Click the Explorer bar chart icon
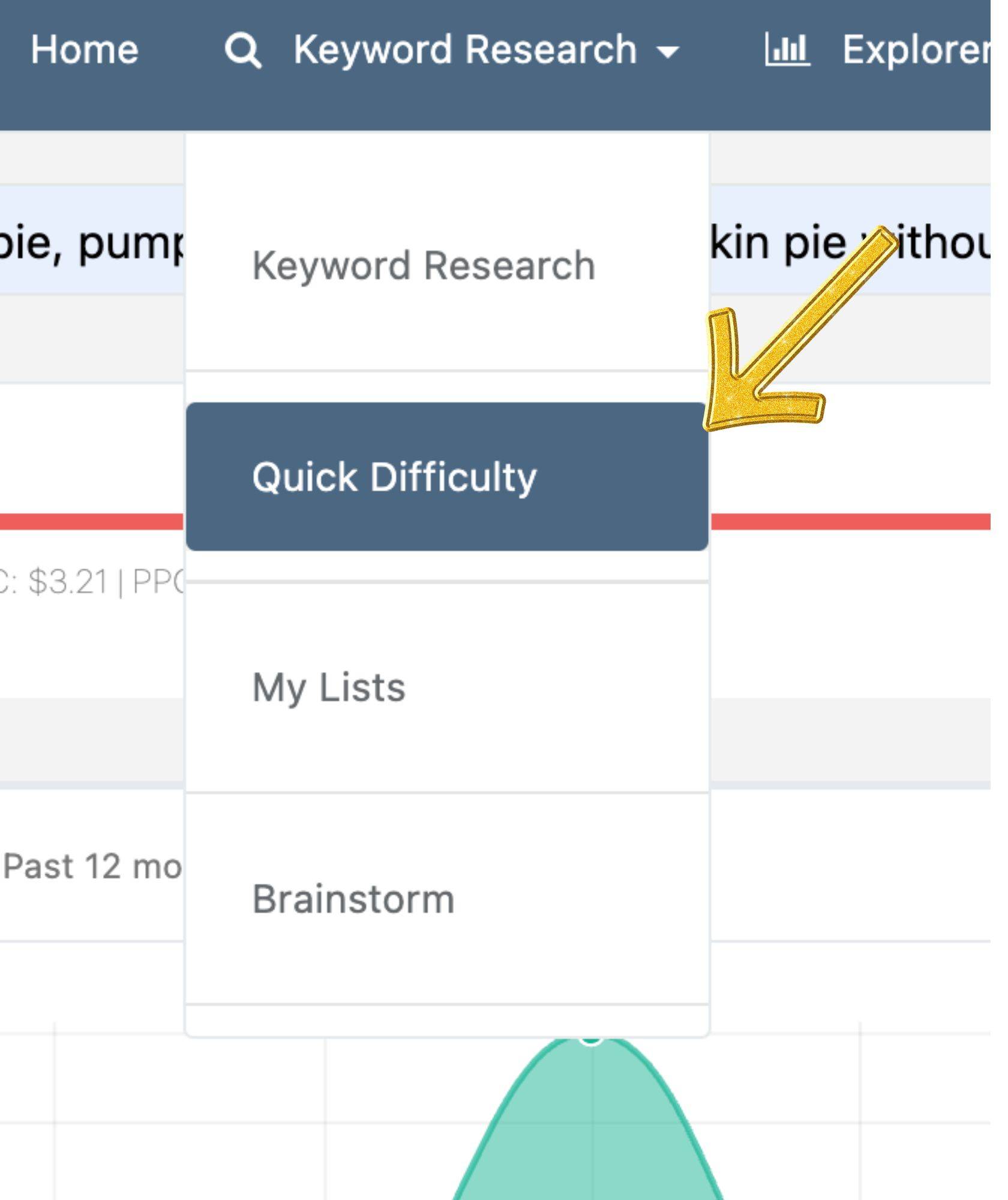Screen dimensions: 1008x1200 click(787, 49)
